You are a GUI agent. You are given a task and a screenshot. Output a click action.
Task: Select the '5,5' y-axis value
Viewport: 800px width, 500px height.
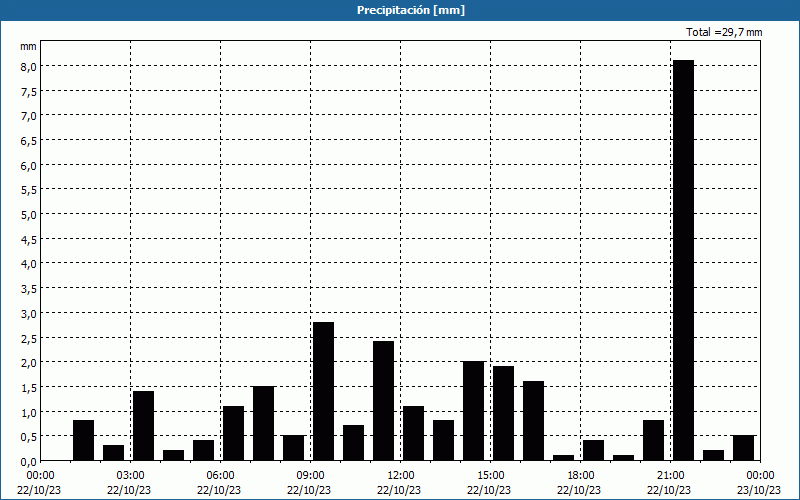(29, 190)
